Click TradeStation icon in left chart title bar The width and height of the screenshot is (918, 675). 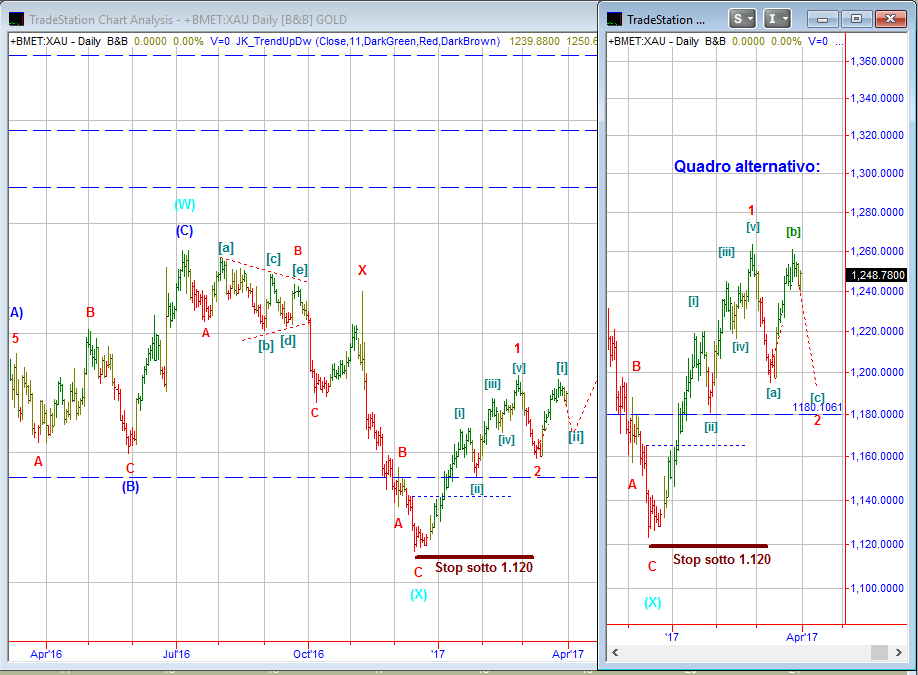[16, 19]
